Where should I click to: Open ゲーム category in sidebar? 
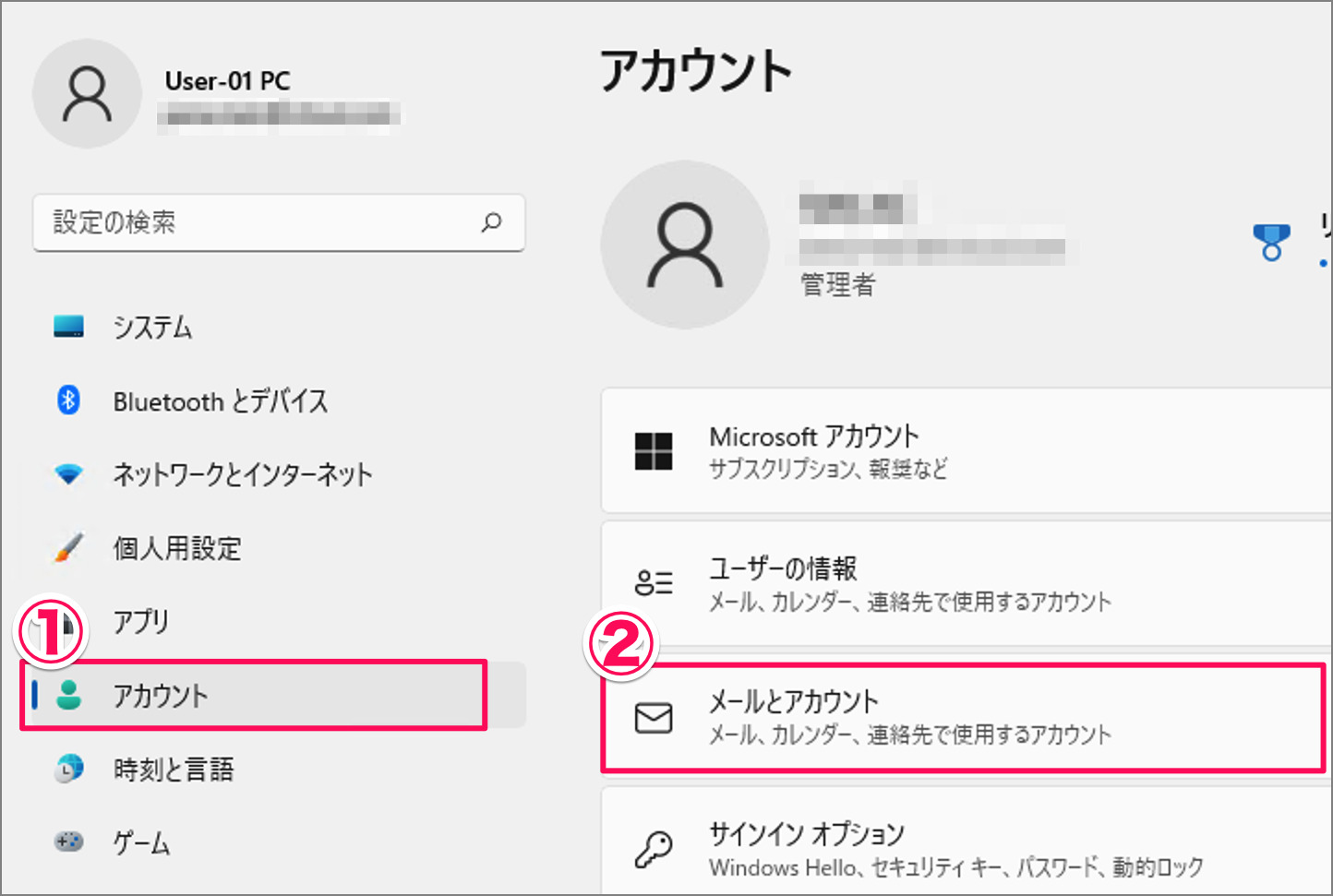[277, 842]
